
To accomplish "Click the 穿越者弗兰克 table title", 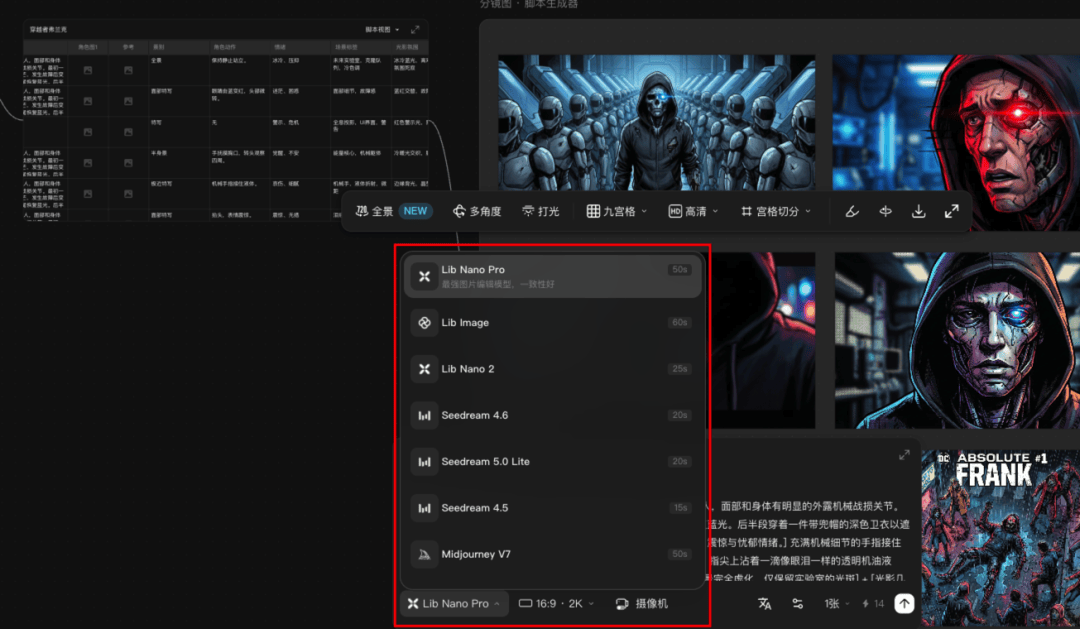I will (48, 30).
